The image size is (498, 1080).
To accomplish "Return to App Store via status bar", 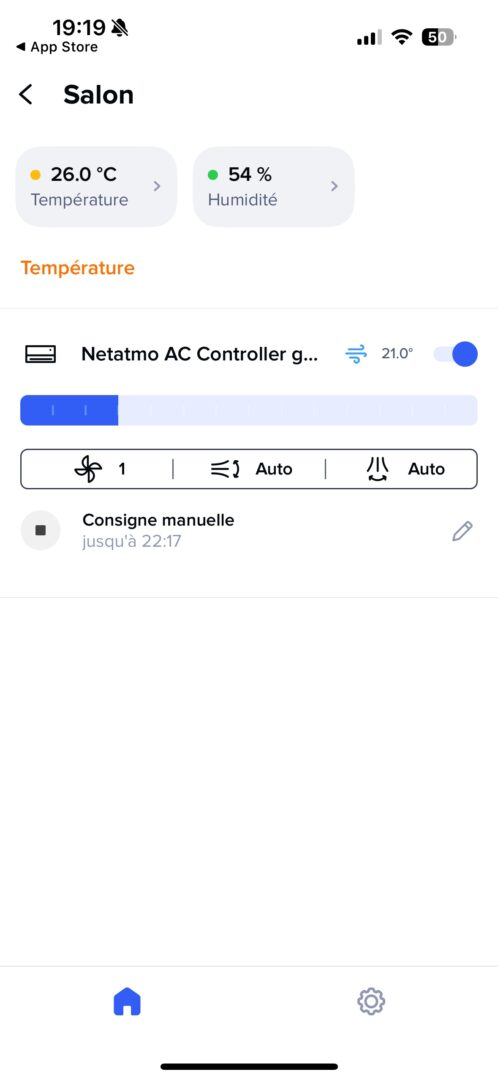I will click(x=56, y=48).
